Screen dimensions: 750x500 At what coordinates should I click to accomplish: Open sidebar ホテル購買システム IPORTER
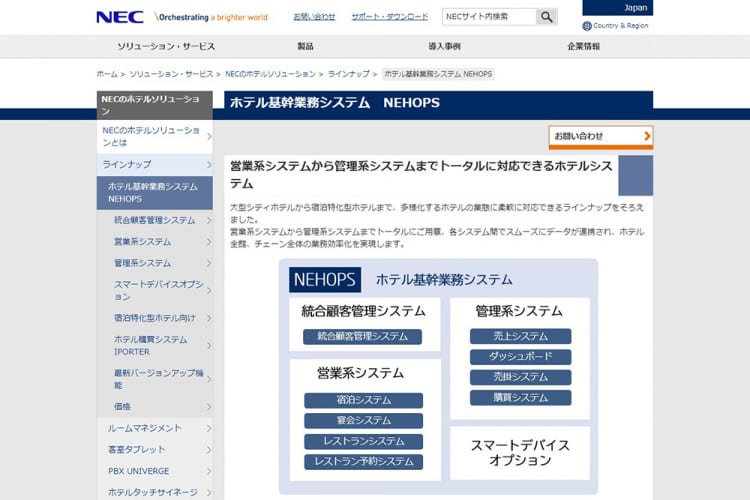coord(154,345)
